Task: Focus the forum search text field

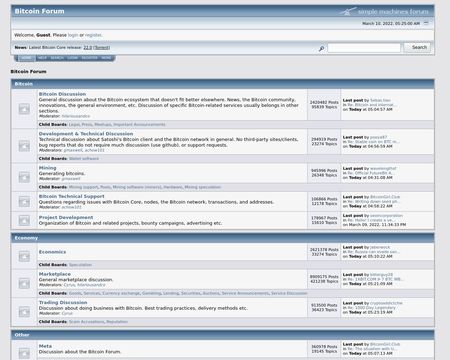Action: [x=364, y=48]
